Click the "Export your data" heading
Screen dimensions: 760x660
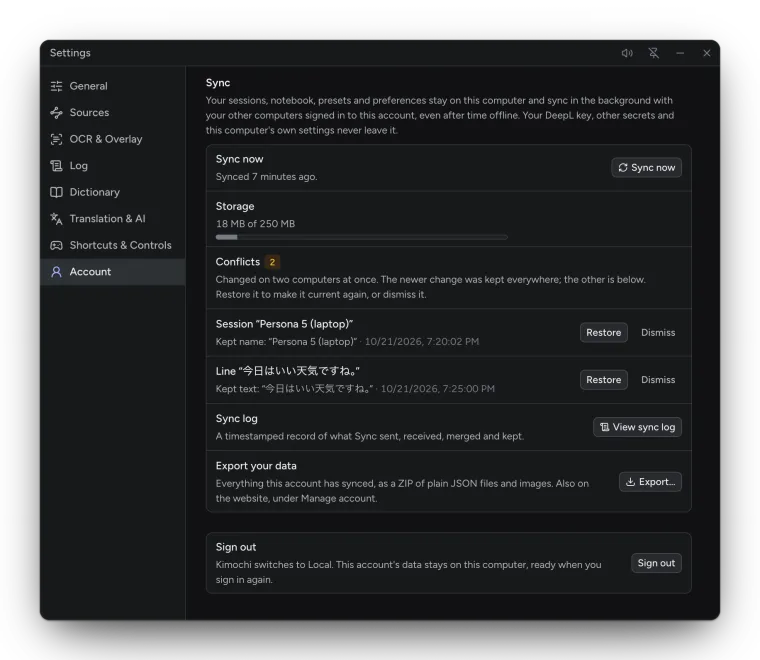(256, 466)
